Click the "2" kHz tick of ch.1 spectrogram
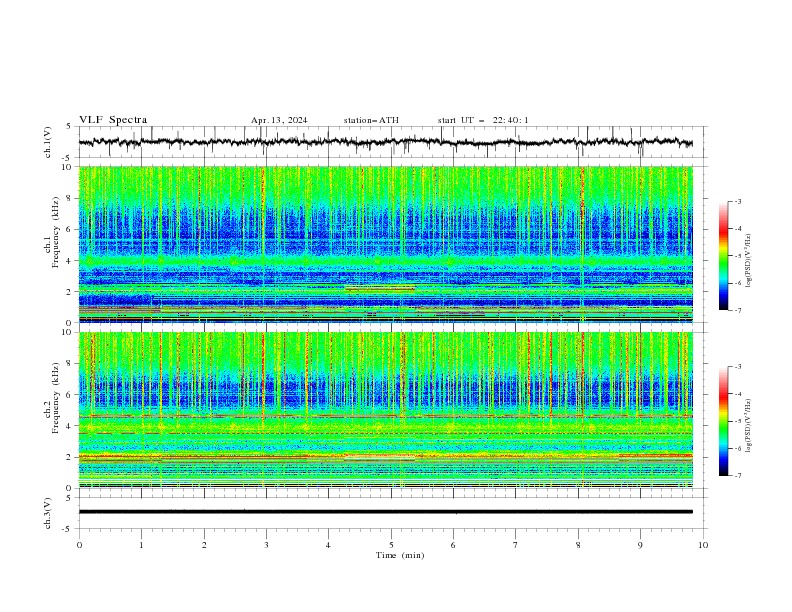792x612 pixels. coord(69,292)
